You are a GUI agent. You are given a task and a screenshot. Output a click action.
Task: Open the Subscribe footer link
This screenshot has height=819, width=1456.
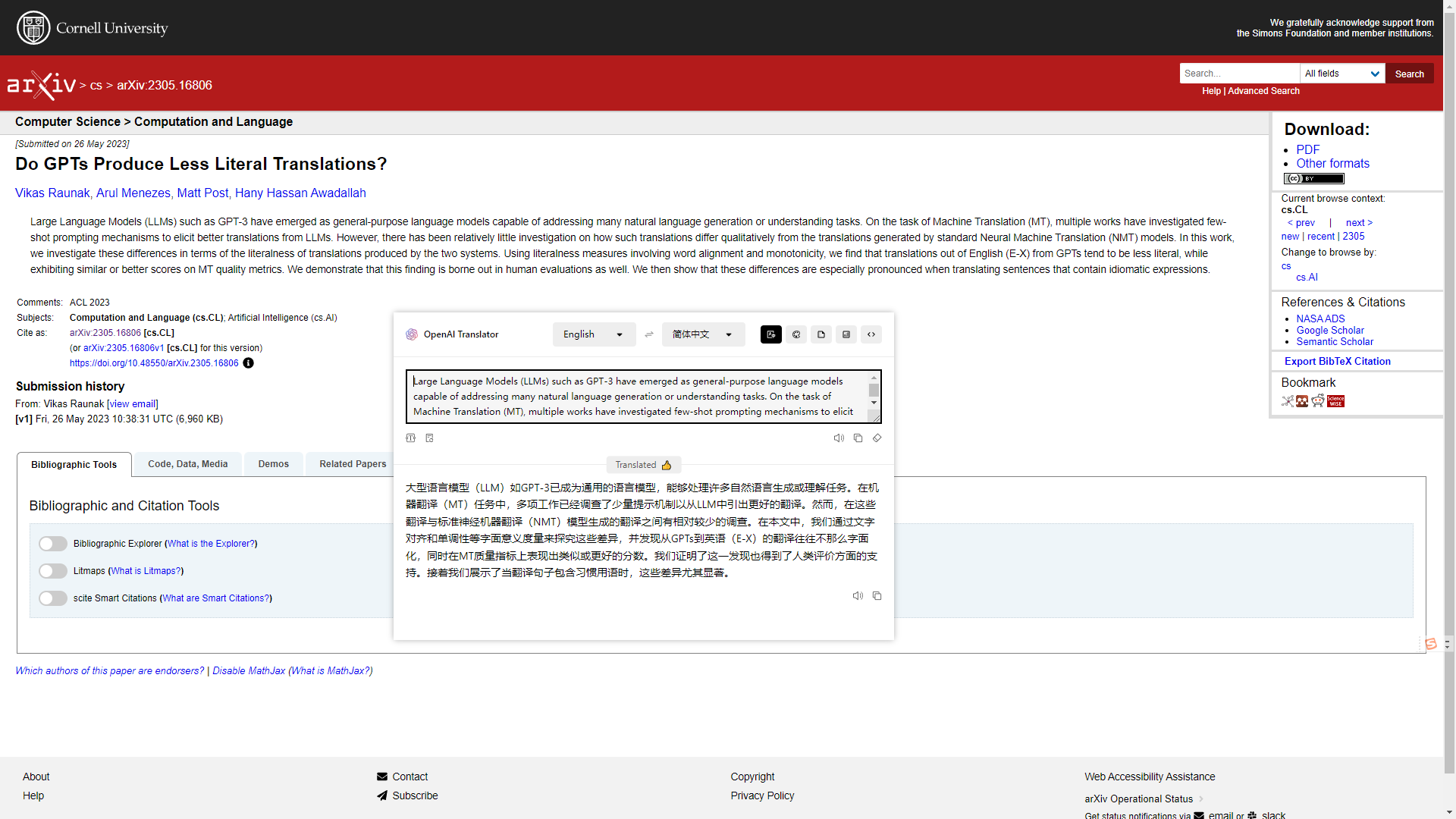(x=416, y=795)
